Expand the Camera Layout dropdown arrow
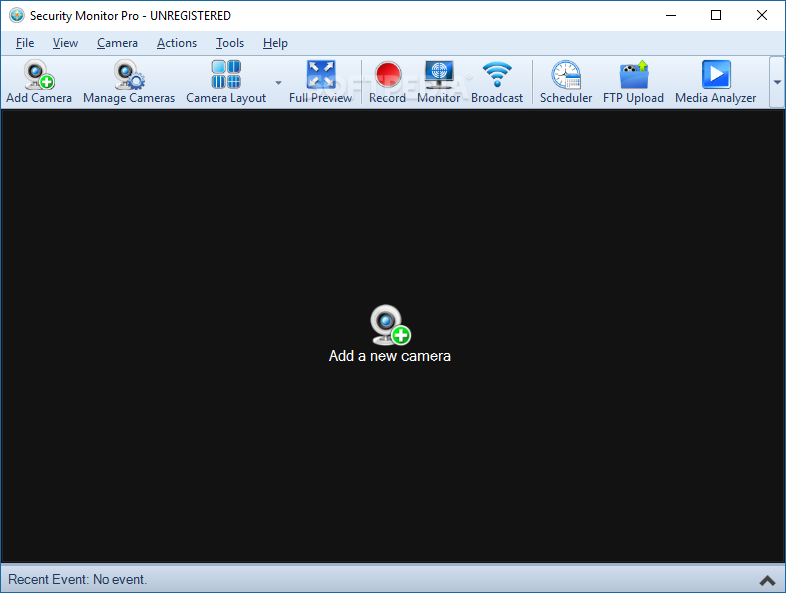Screen dimensions: 786x593 point(278,82)
